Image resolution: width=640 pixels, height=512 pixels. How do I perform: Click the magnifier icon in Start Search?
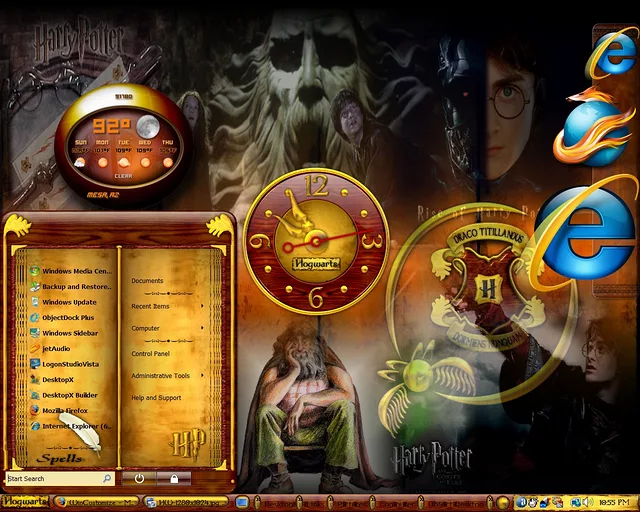pos(107,479)
